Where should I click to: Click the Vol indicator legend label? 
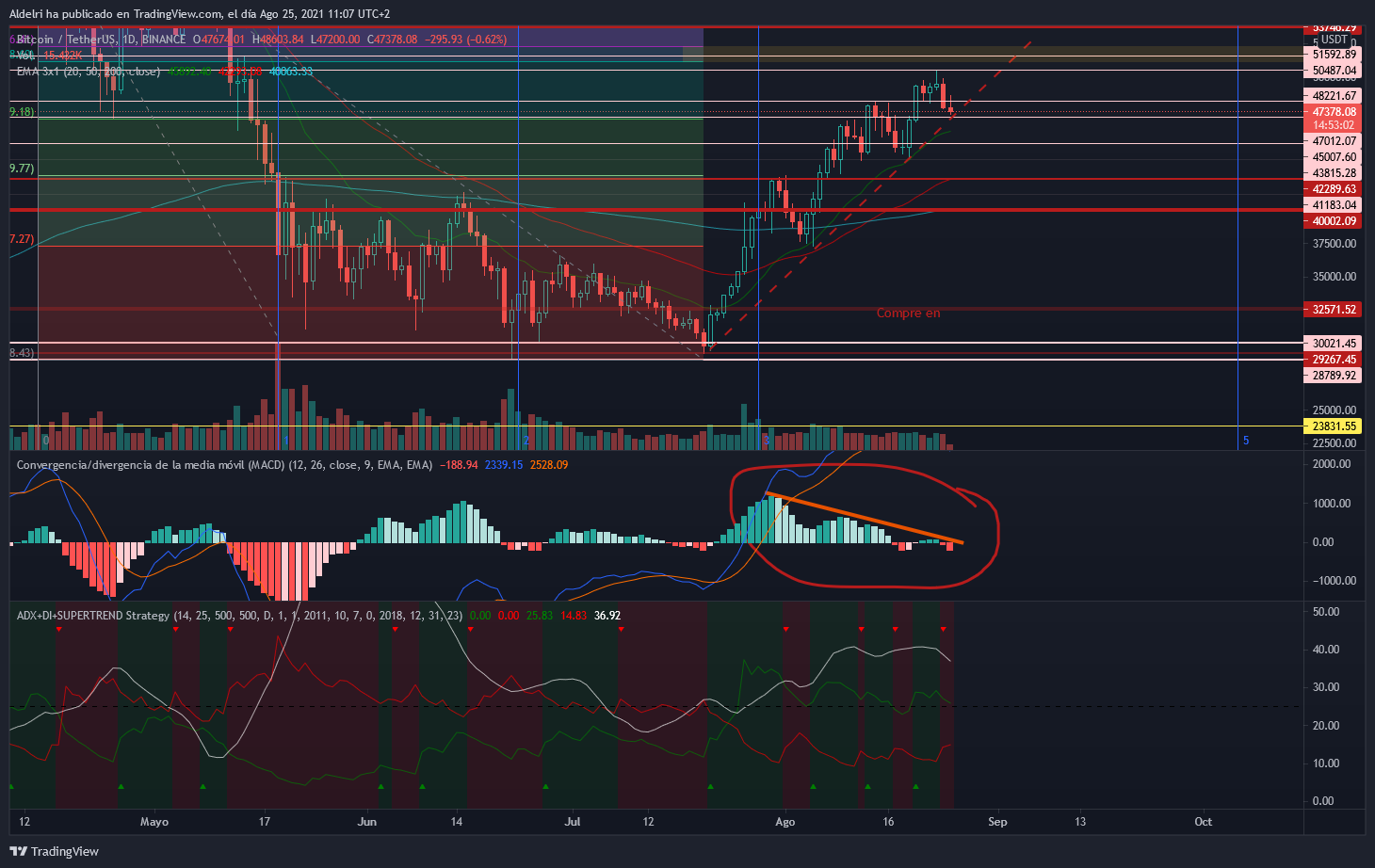point(26,56)
